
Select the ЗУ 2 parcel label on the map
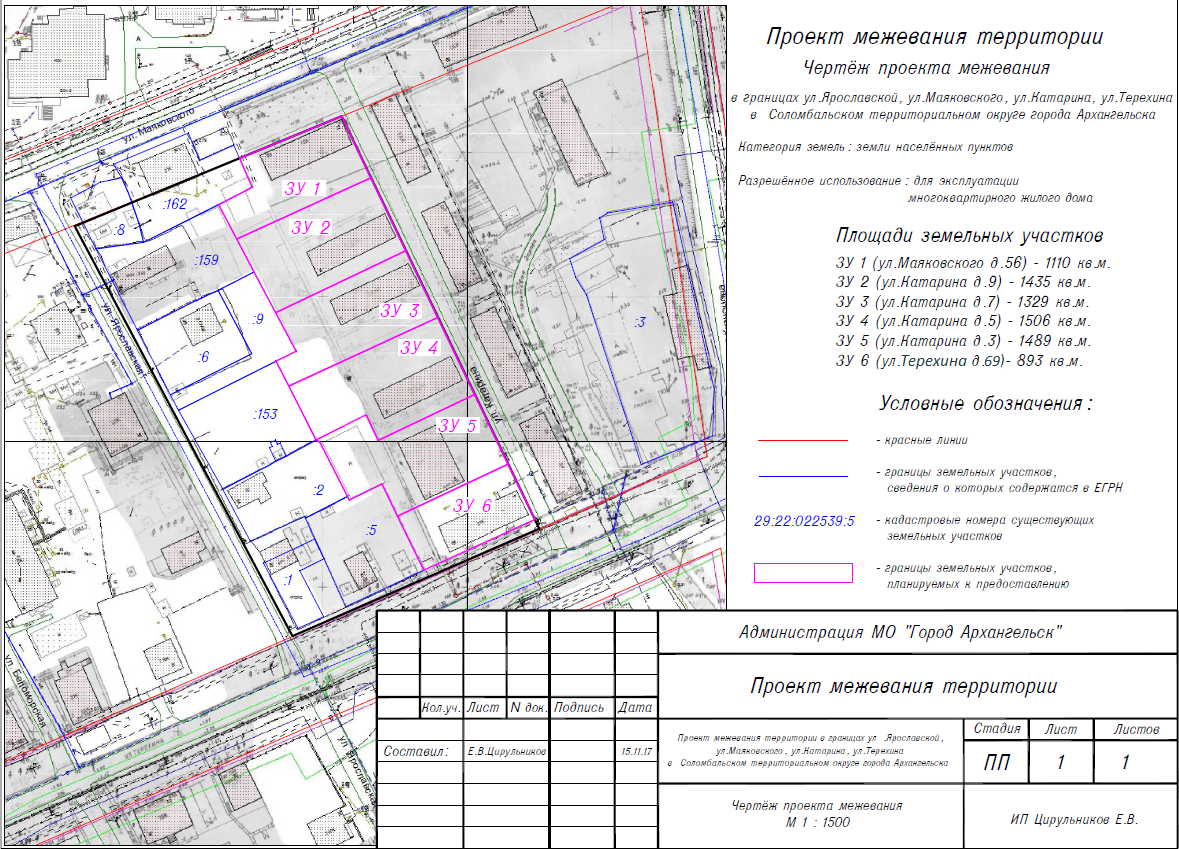(310, 227)
